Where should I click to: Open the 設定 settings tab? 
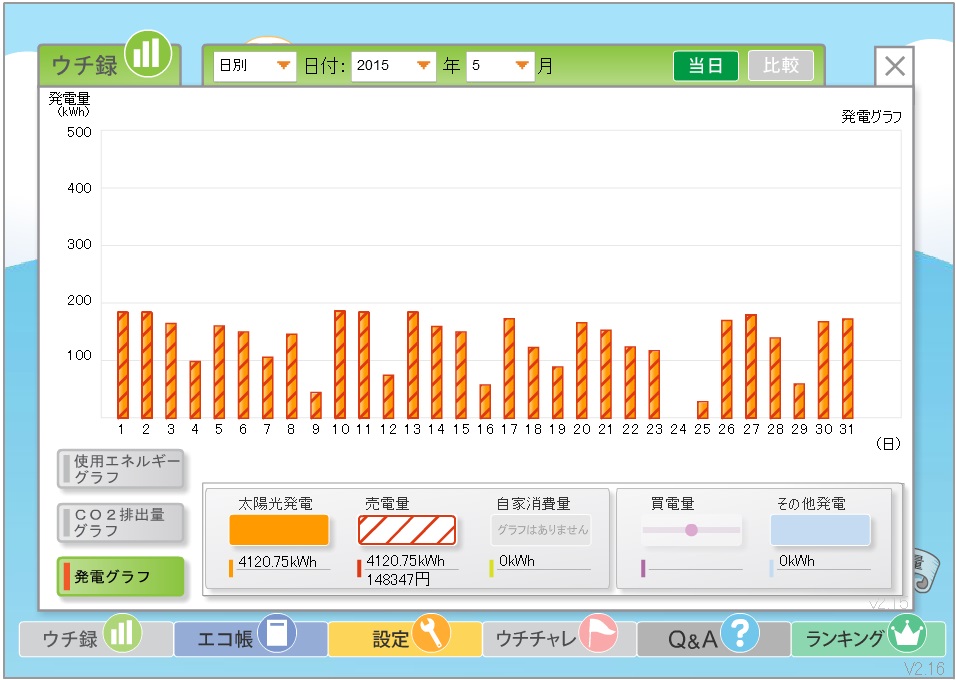tap(405, 639)
